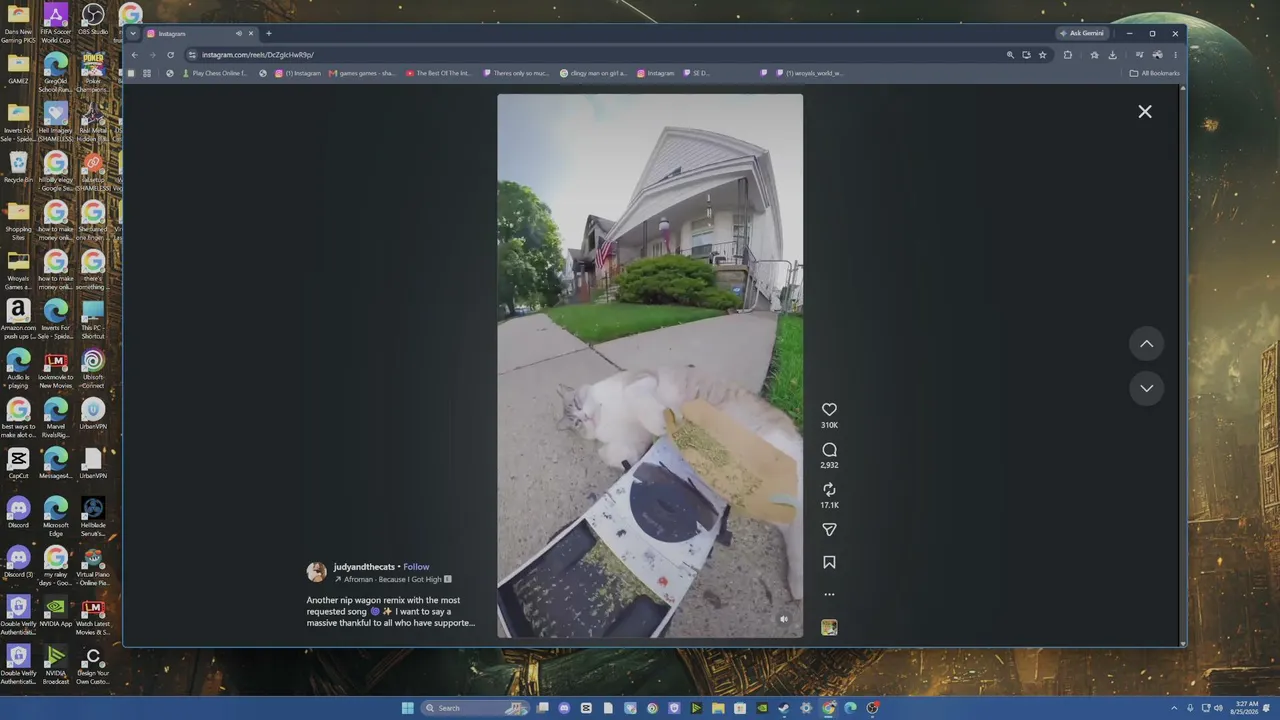1280x720 pixels.
Task: Open the comments on the reel
Action: 829,450
